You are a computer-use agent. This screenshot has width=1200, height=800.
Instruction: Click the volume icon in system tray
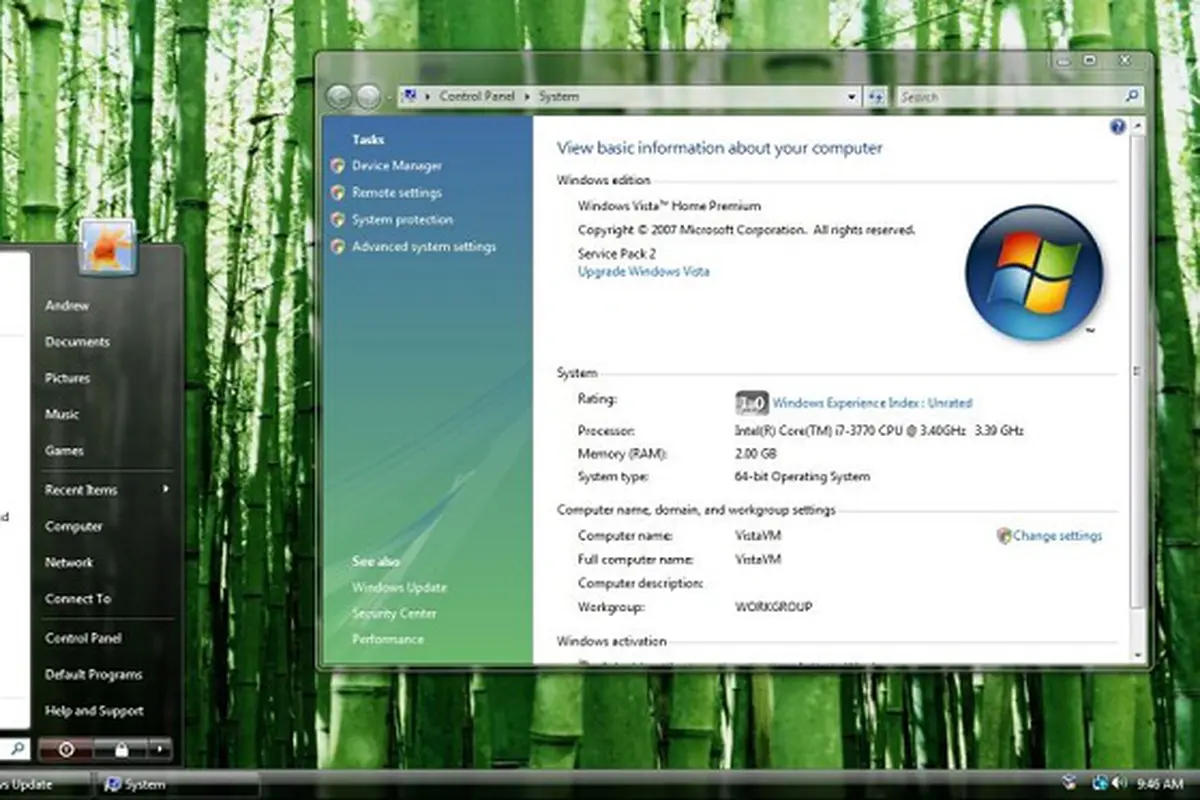tap(1121, 783)
